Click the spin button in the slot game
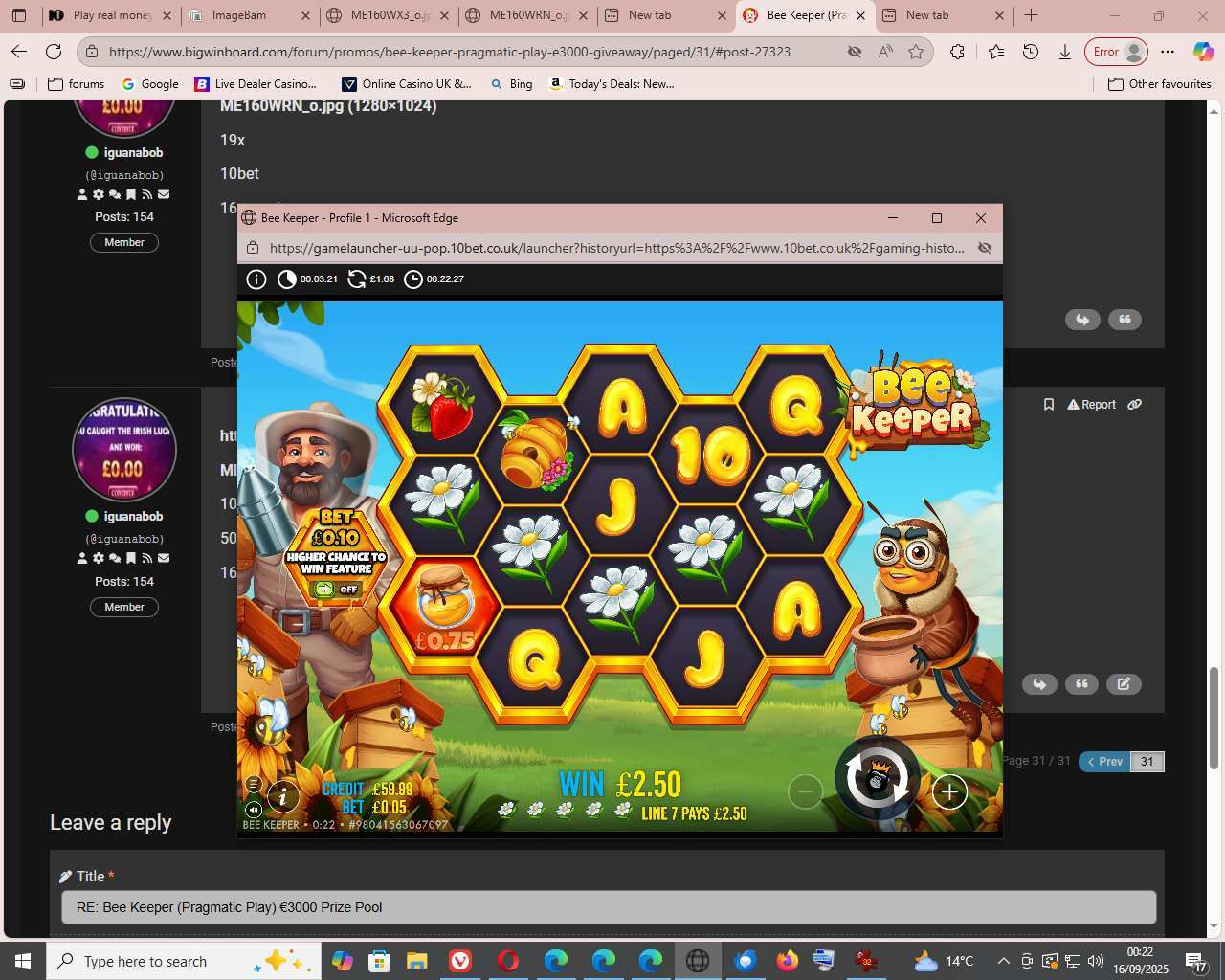Image resolution: width=1225 pixels, height=980 pixels. [877, 780]
